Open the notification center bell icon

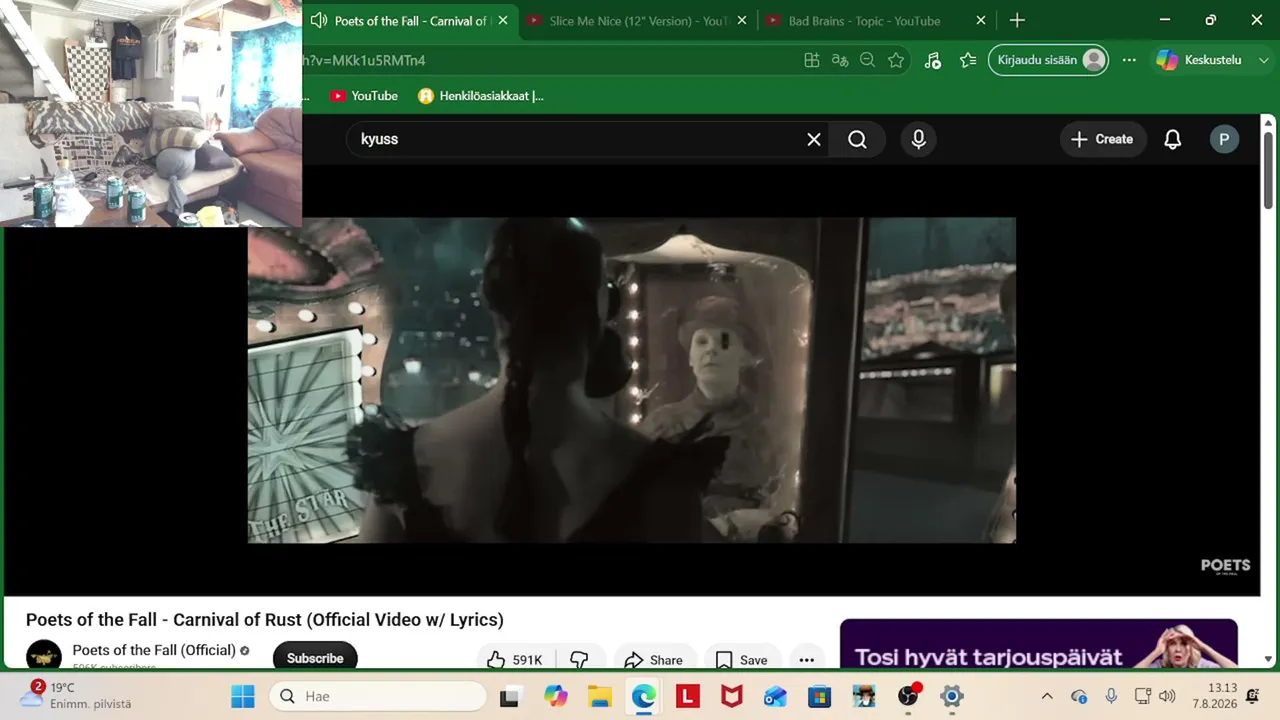1253,696
